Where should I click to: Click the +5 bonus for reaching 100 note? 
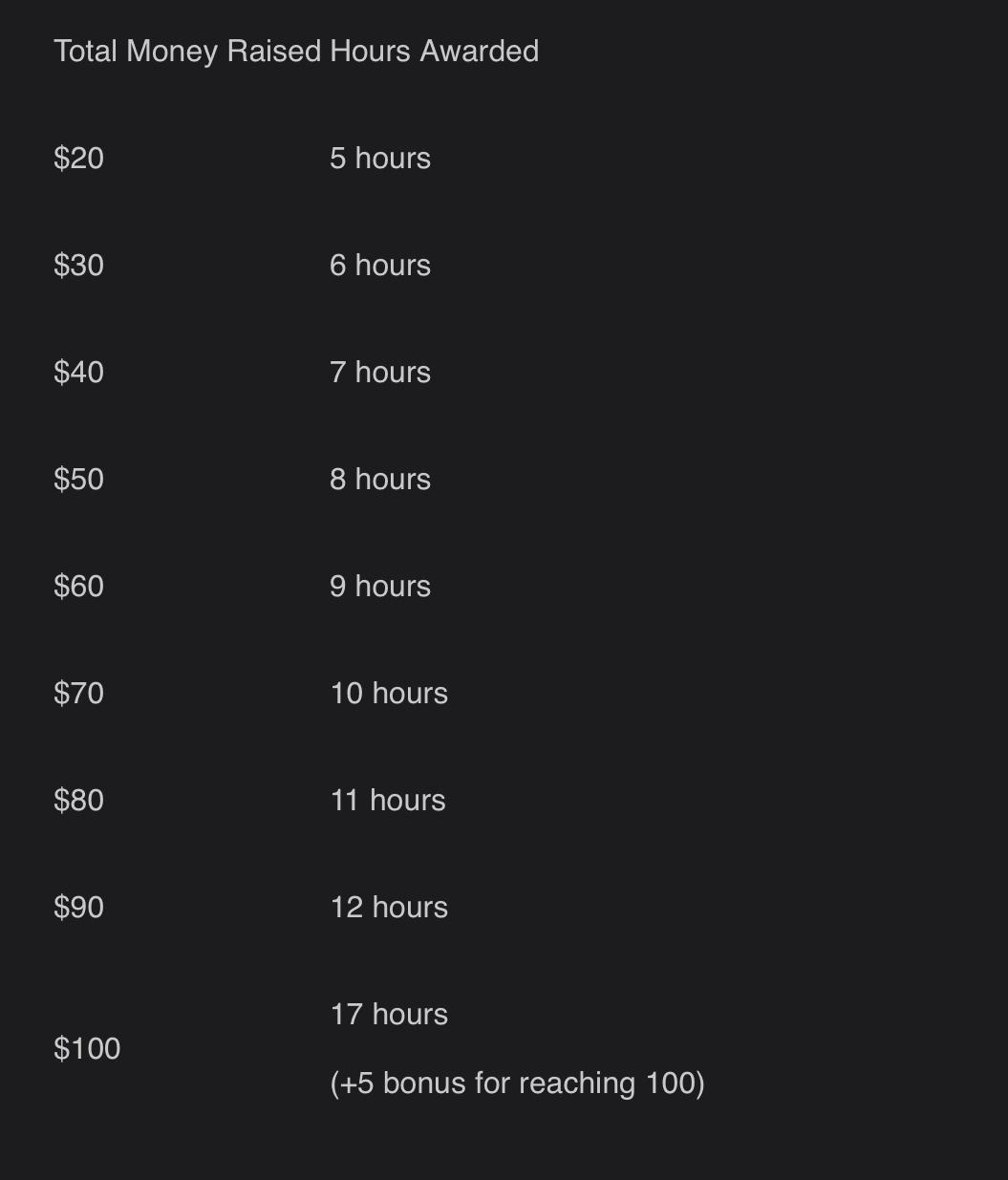pyautogui.click(x=517, y=1083)
